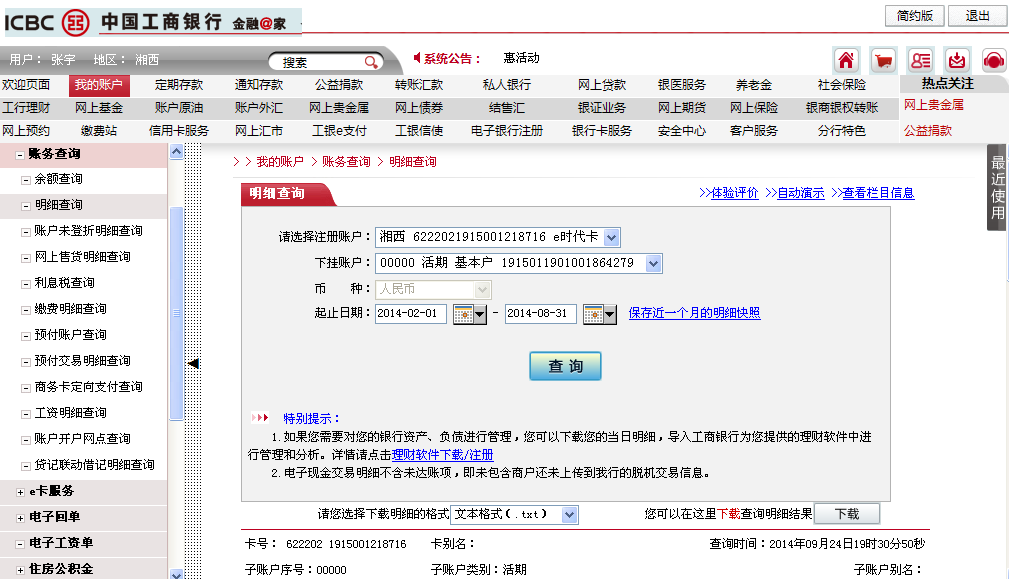The image size is (1009, 579).
Task: Click the start date field 2014-02-01
Action: tap(411, 314)
